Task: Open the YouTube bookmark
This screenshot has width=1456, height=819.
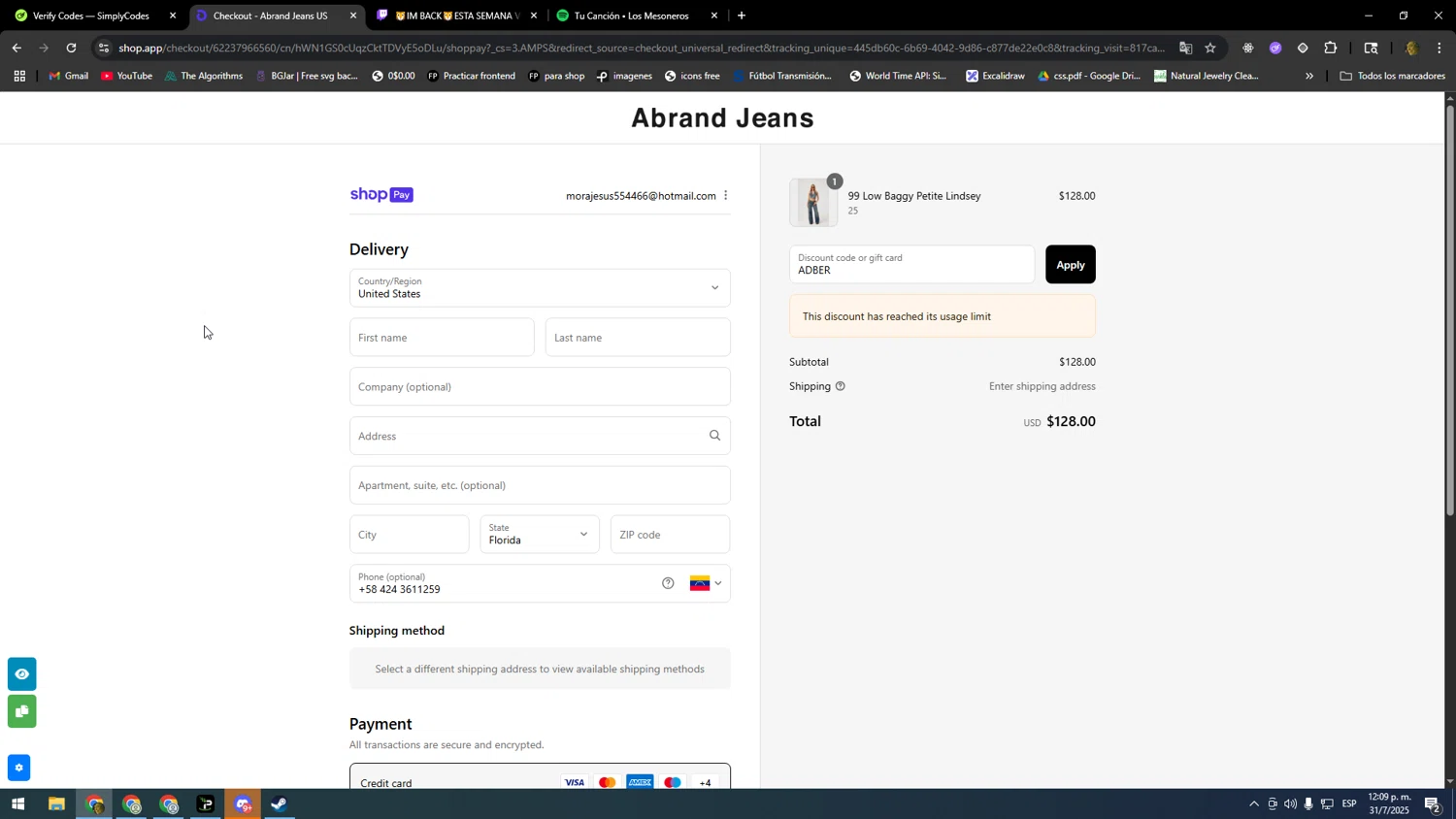Action: point(127,76)
